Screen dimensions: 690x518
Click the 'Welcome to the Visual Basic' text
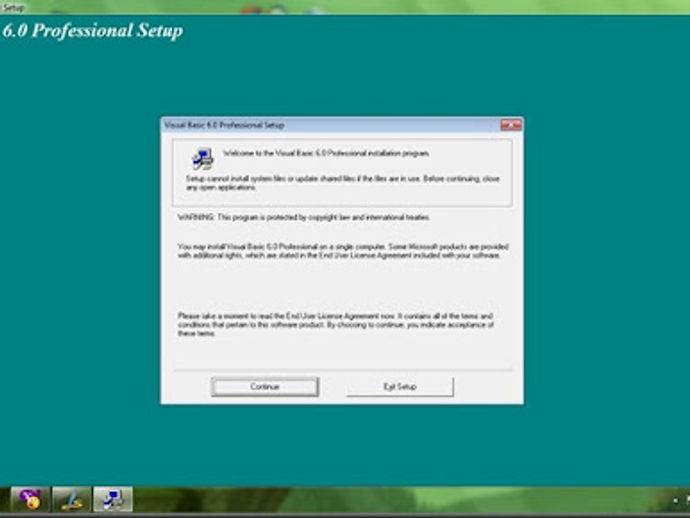pos(326,153)
